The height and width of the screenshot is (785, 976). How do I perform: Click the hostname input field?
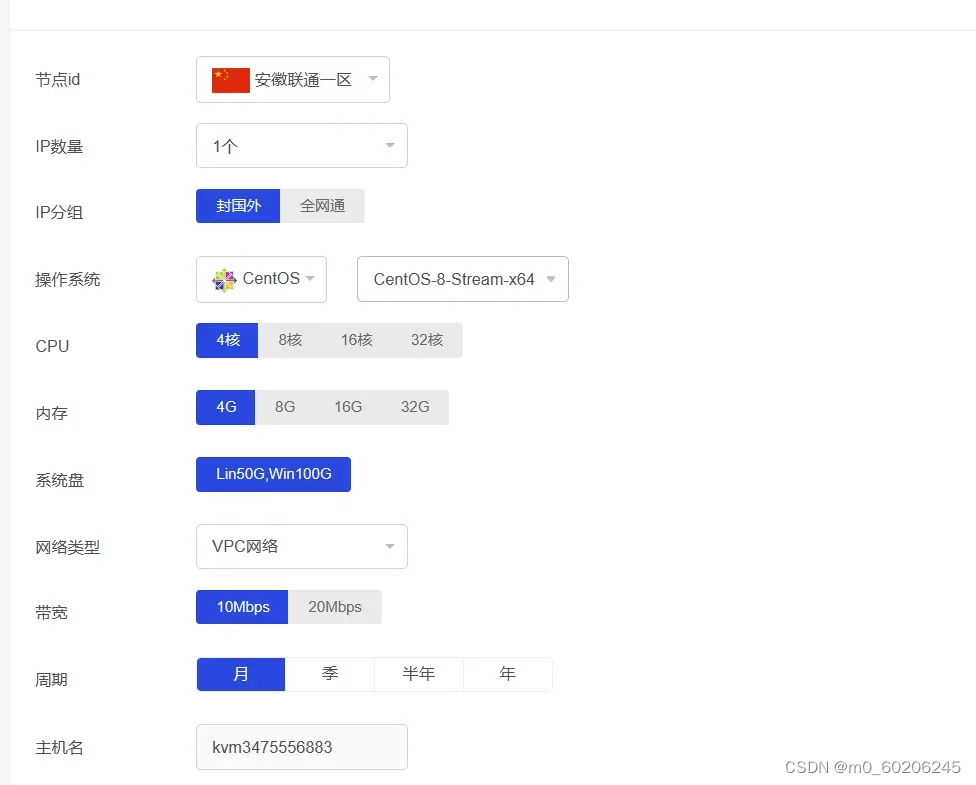301,747
